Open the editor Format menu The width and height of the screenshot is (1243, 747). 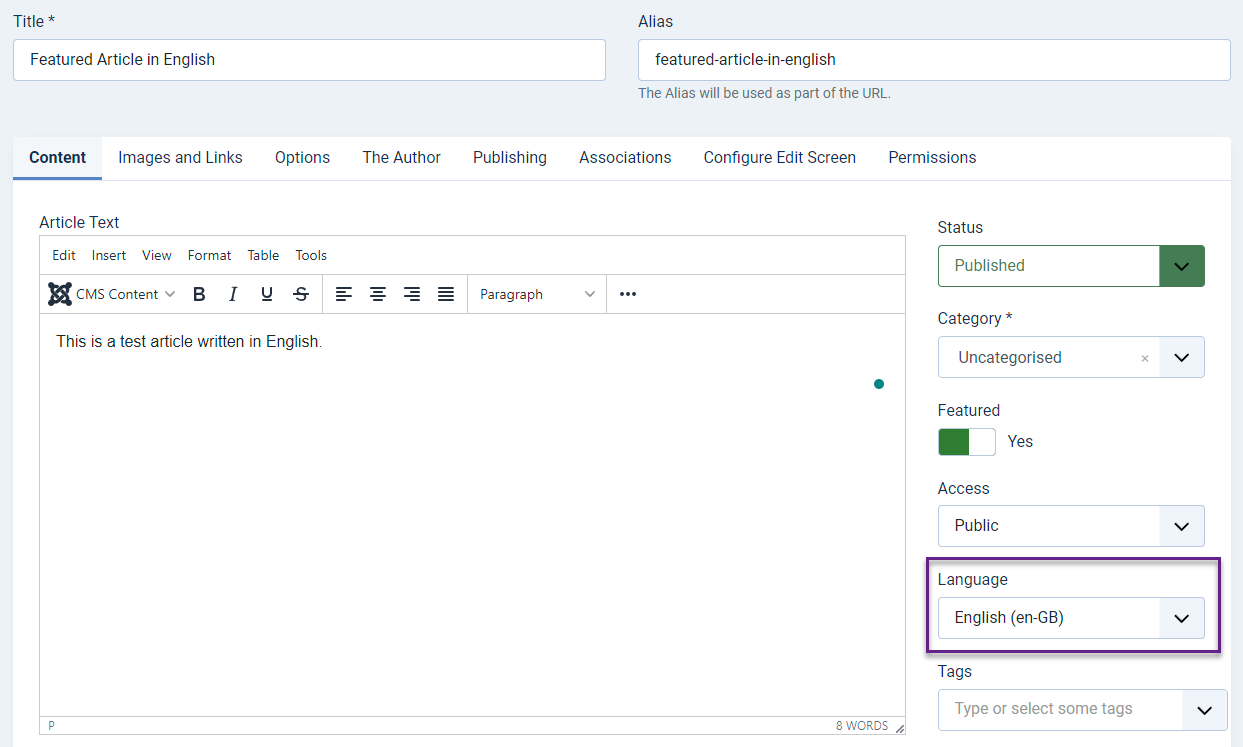209,255
